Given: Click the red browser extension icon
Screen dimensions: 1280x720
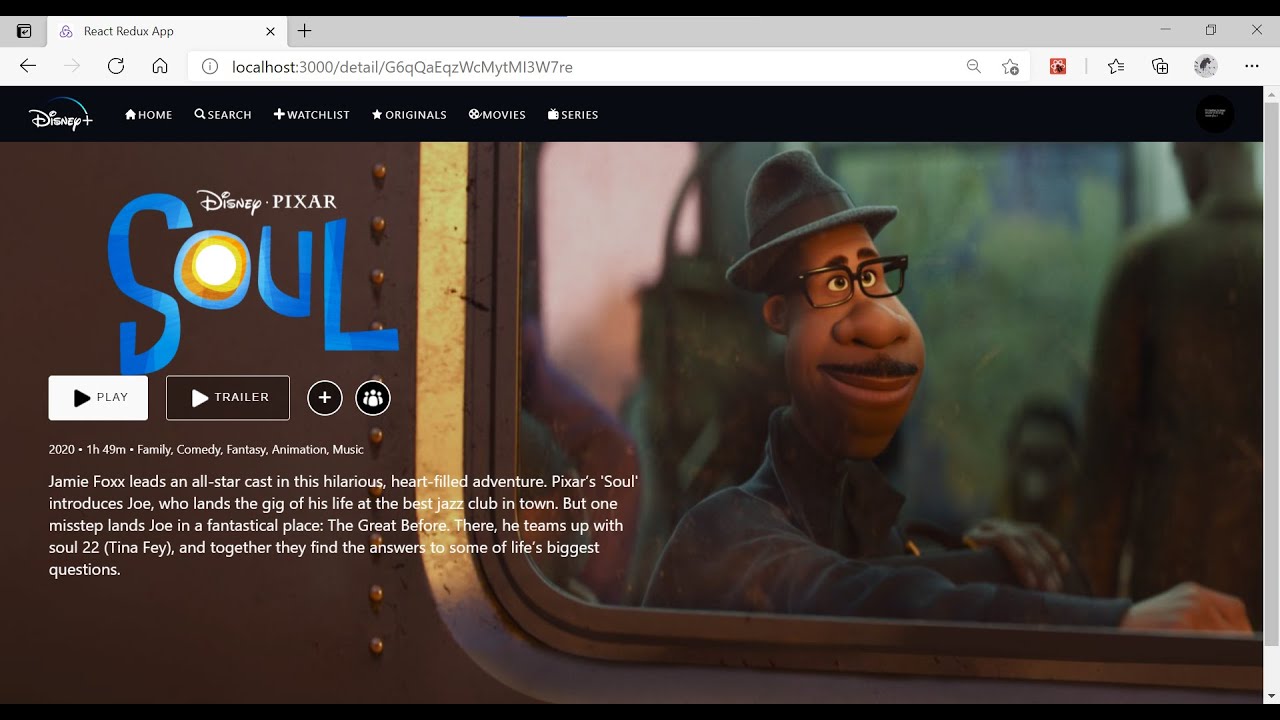Looking at the screenshot, I should point(1058,67).
